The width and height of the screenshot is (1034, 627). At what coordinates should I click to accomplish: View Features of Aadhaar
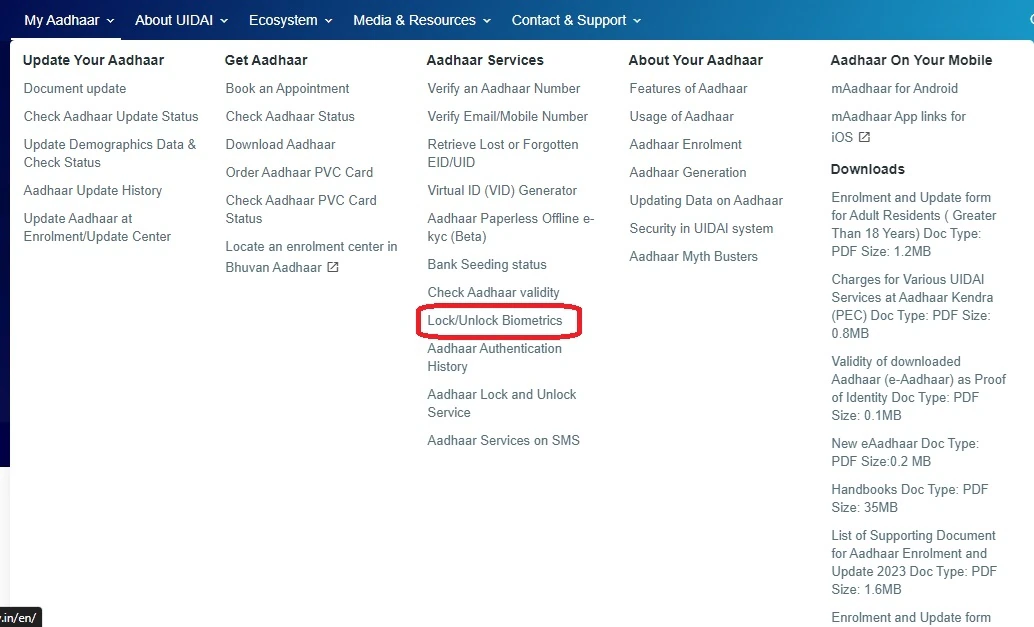point(688,88)
